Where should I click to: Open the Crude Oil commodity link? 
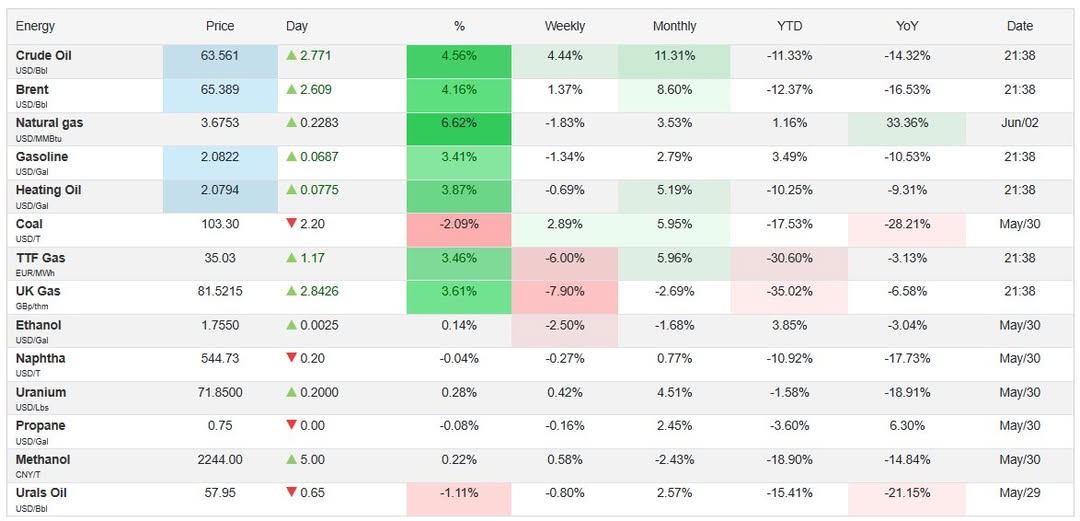44,56
